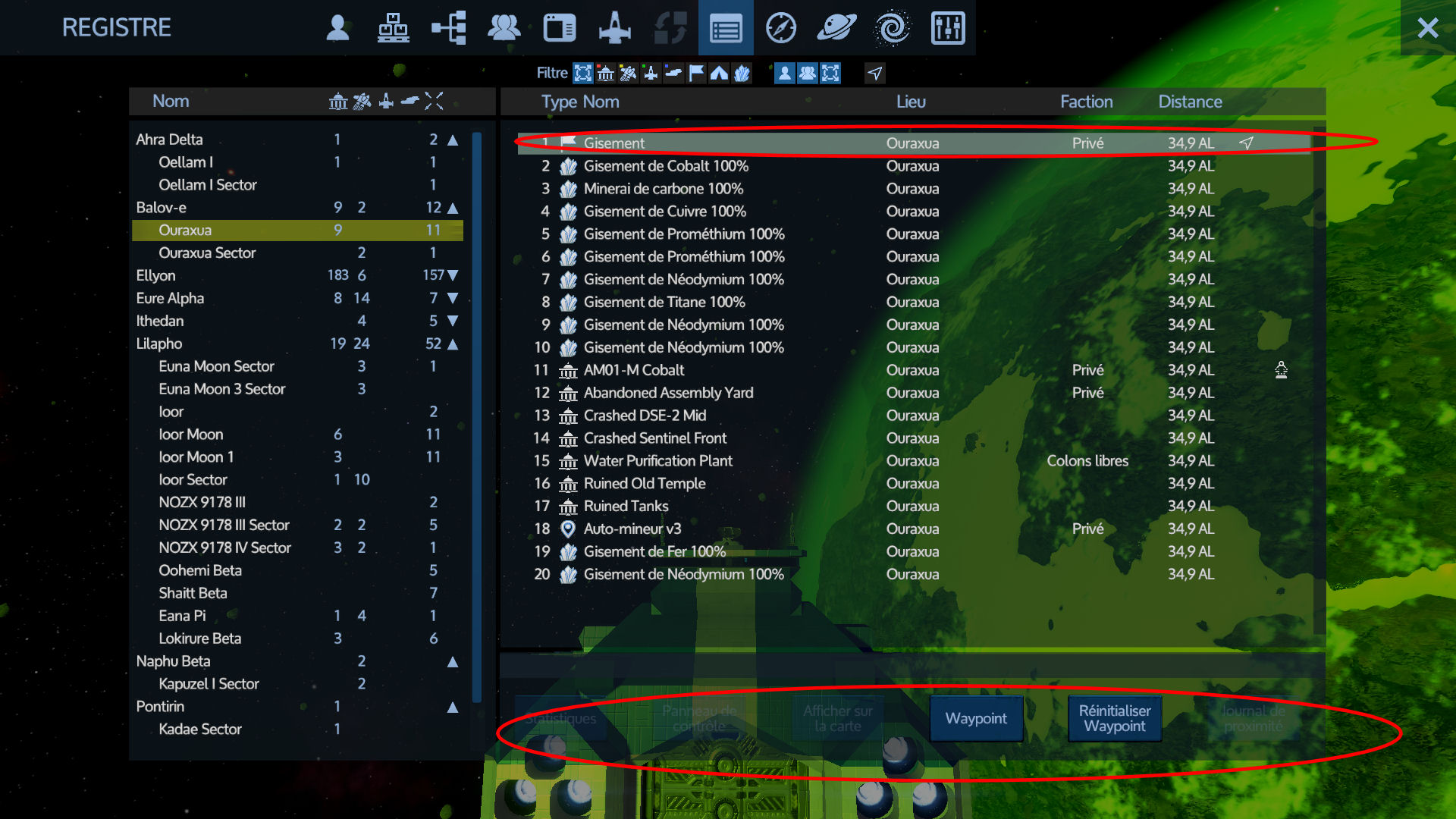
Task: Open the Tech tree tab
Action: click(448, 28)
